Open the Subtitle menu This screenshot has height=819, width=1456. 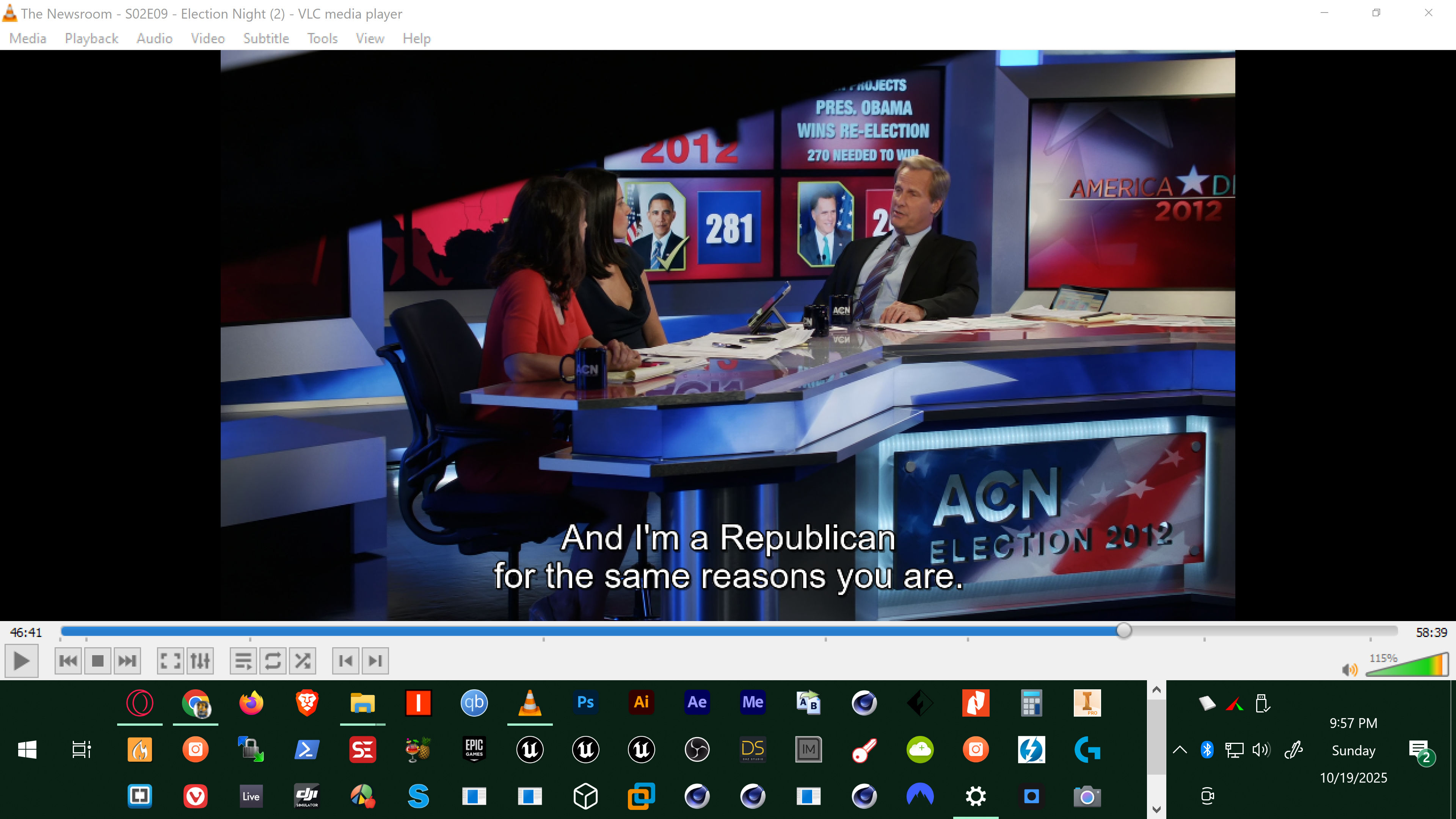pos(266,38)
